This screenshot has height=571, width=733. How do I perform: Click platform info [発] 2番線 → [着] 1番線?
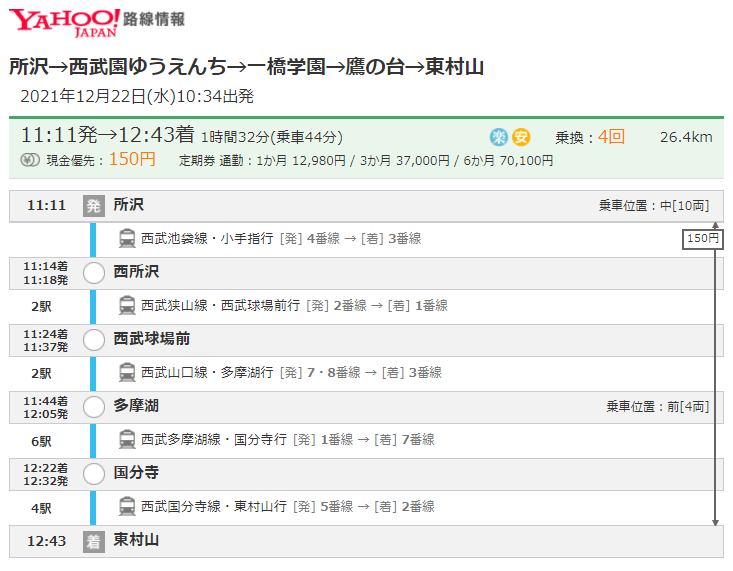[377, 305]
